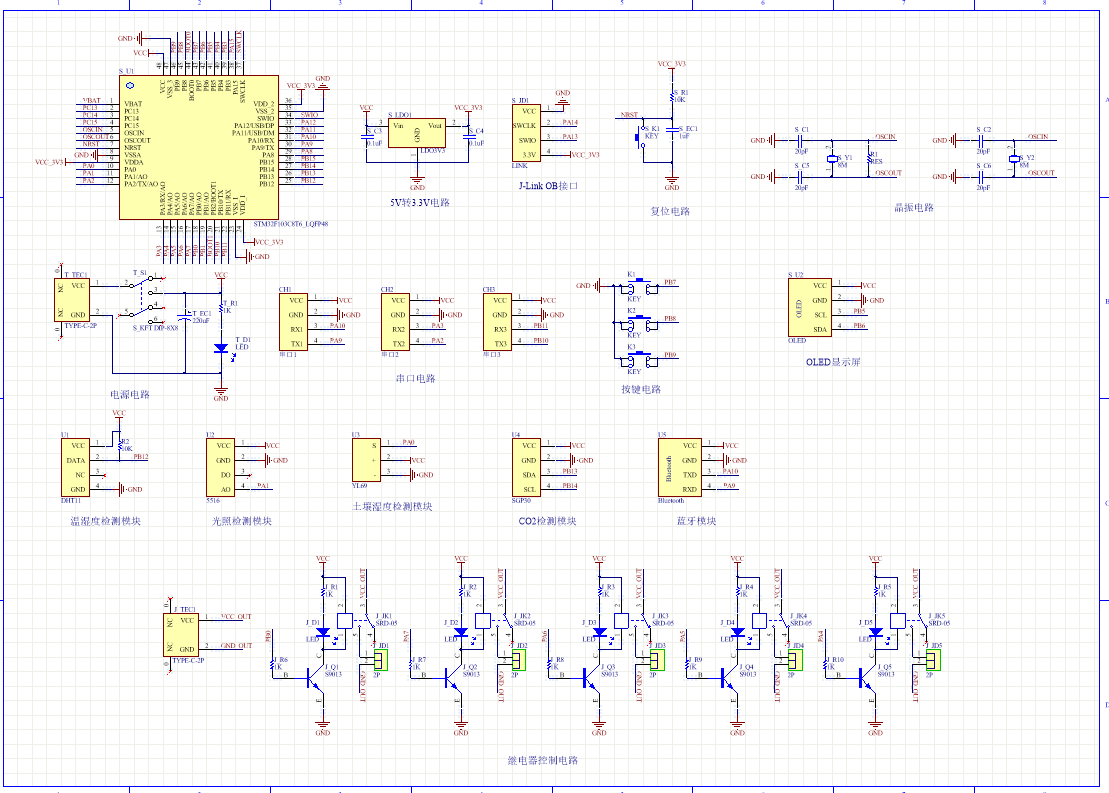The width and height of the screenshot is (1109, 793).
Task: Click the 晶振电路 title label
Action: pos(914,208)
